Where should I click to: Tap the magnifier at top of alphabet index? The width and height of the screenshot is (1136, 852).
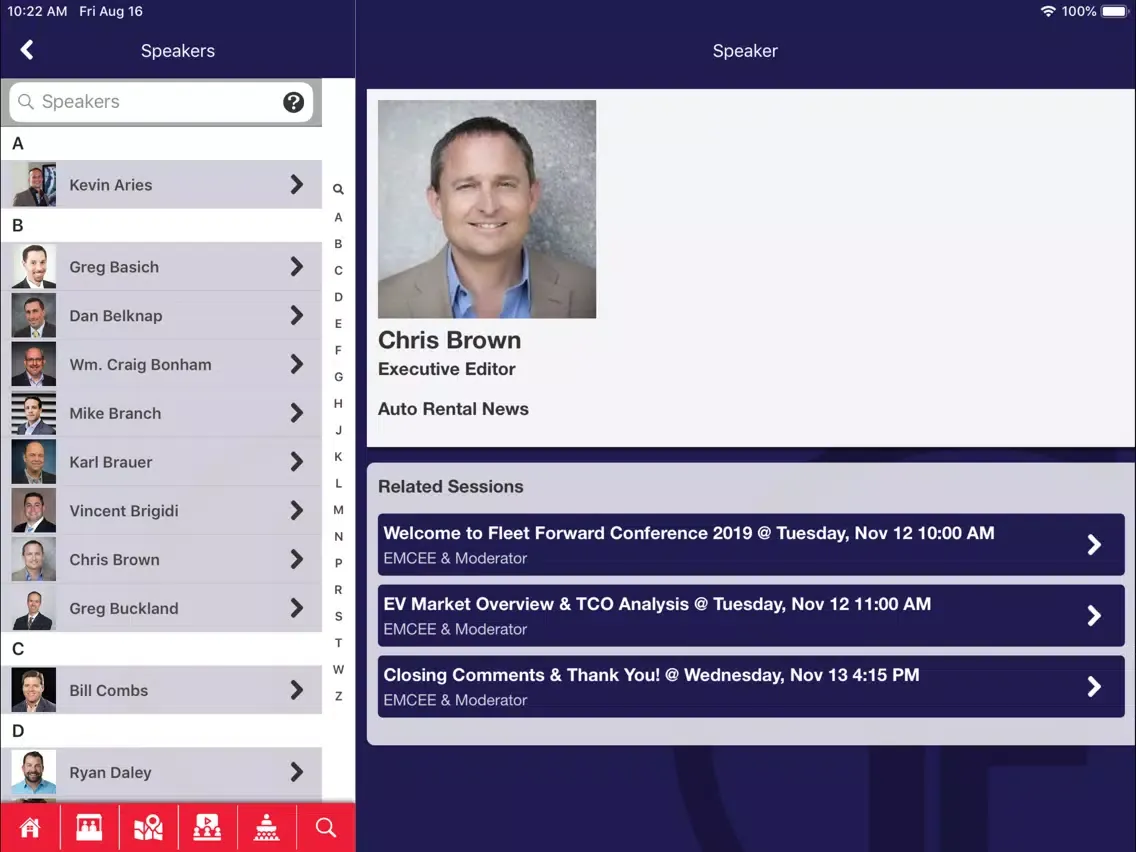coord(338,189)
